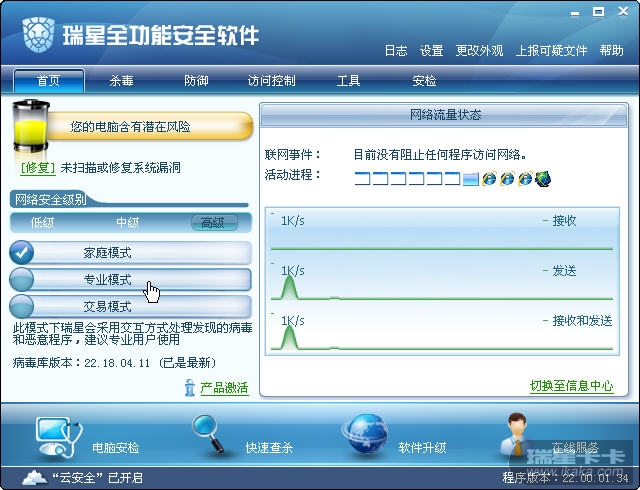
Task: Switch to the 访问控制 tab
Action: [x=271, y=80]
